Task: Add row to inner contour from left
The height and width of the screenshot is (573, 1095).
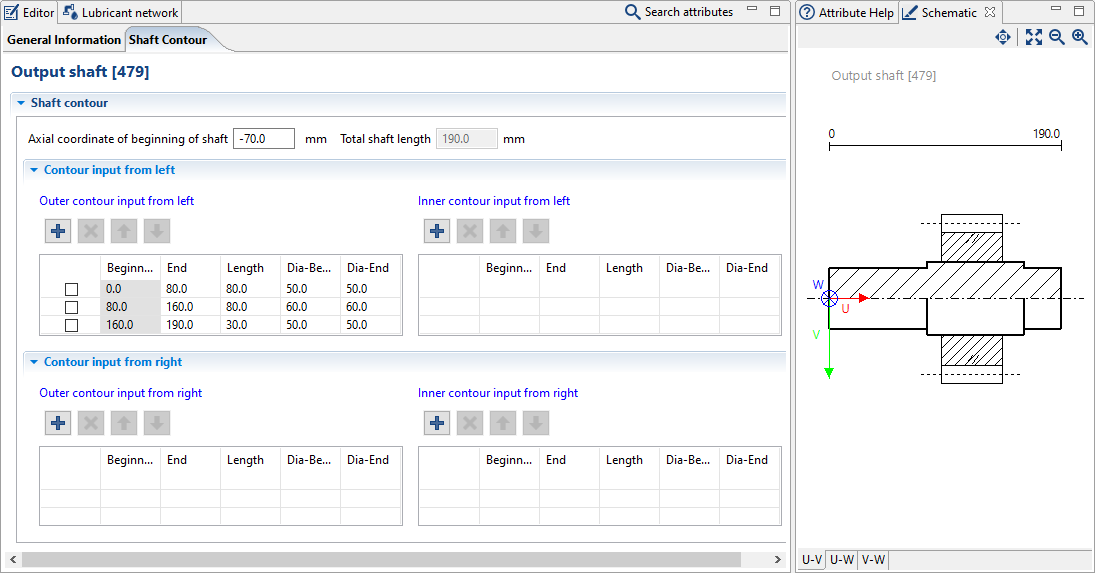Action: pos(437,231)
